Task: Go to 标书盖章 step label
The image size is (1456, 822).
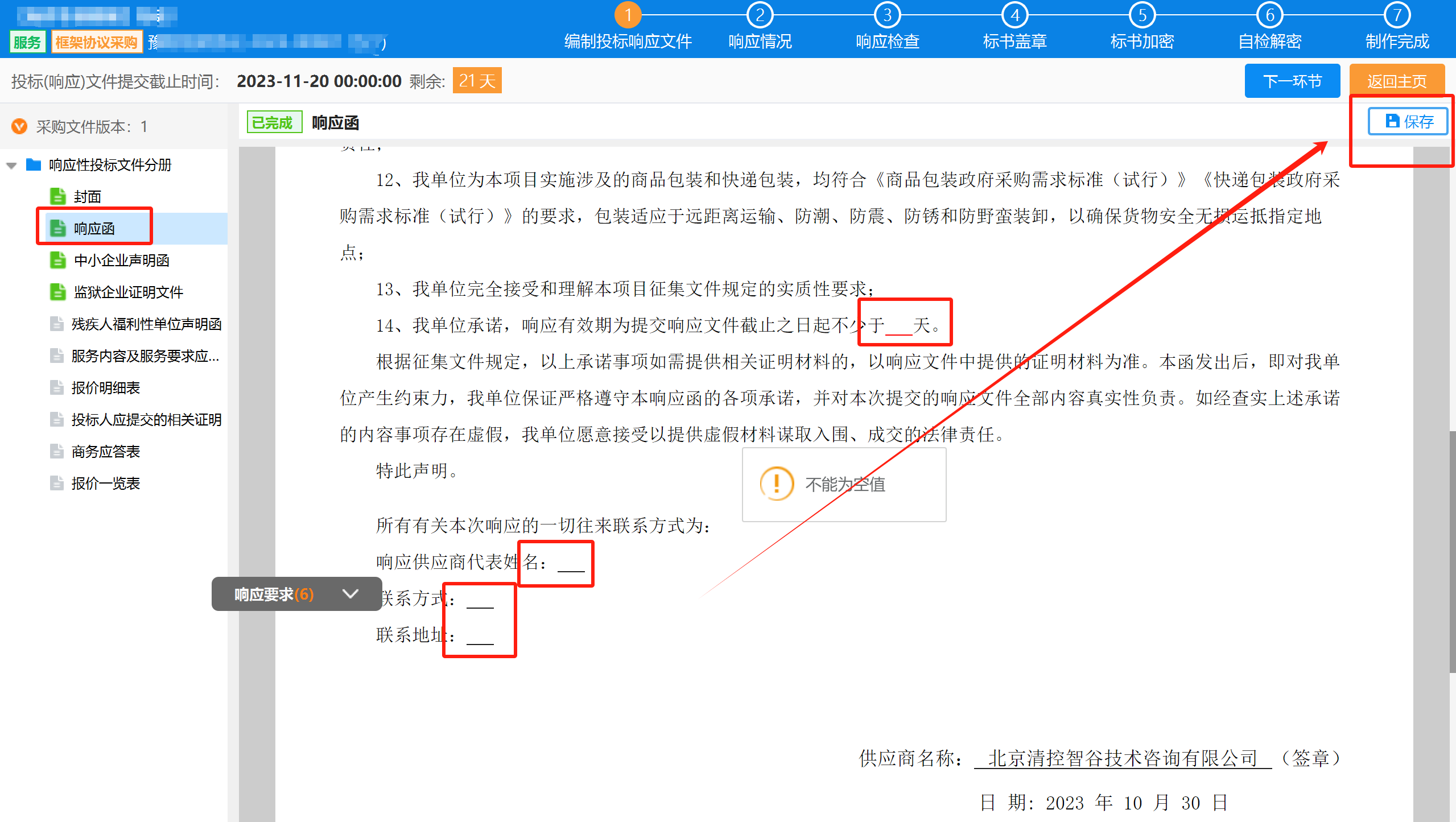Action: (1015, 42)
